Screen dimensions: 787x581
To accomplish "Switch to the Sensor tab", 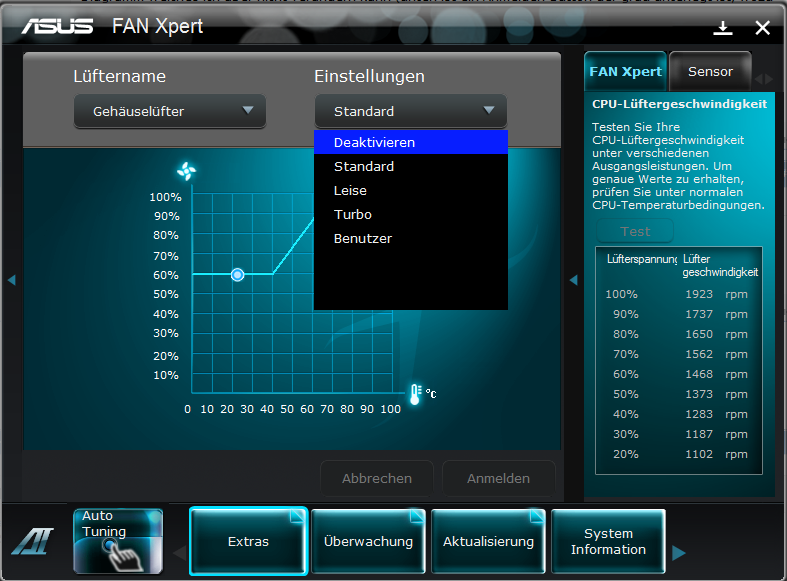I will point(710,71).
